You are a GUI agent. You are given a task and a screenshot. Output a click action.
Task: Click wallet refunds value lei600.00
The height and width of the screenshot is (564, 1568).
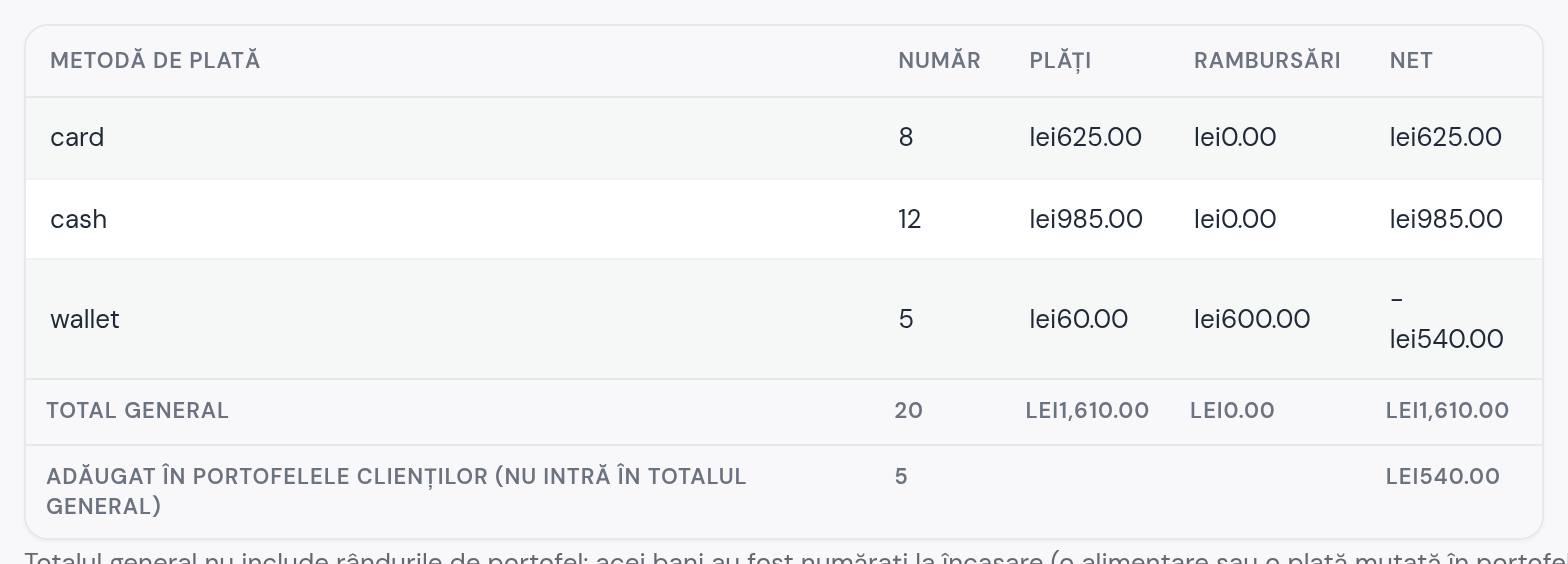coord(1252,320)
